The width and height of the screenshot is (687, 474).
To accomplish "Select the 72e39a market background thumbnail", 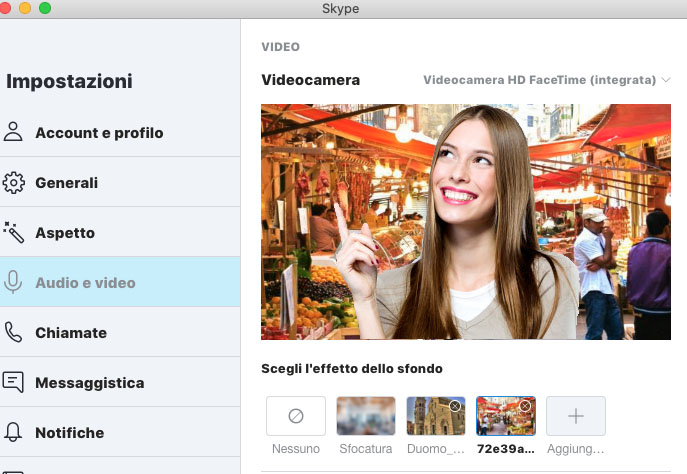I will click(x=506, y=416).
